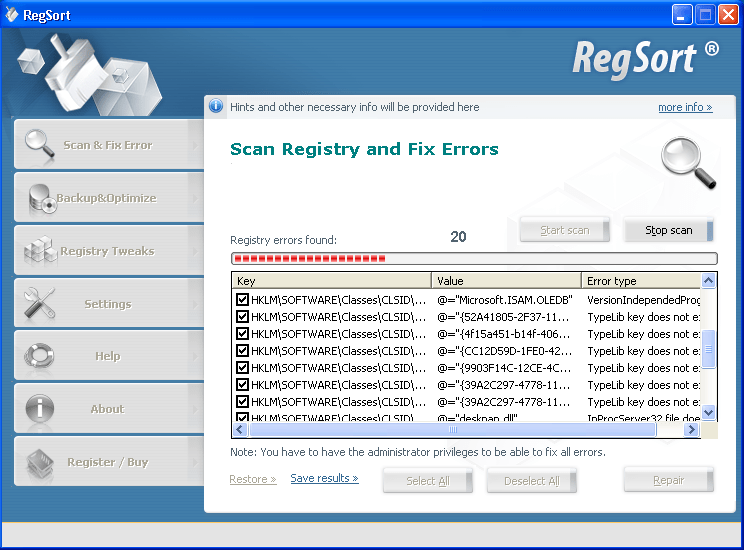Open the Registry Tweaks section
The image size is (744, 550).
[x=107, y=251]
